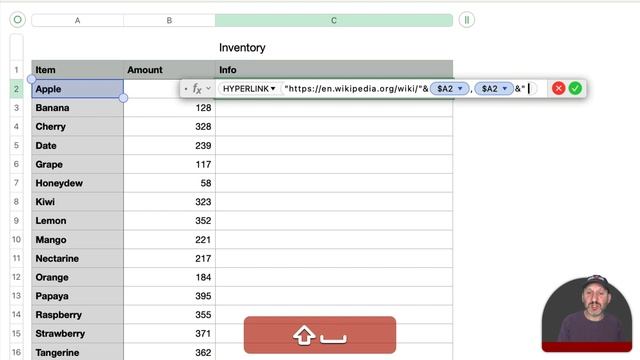Click the amount 217 cell

169,258
